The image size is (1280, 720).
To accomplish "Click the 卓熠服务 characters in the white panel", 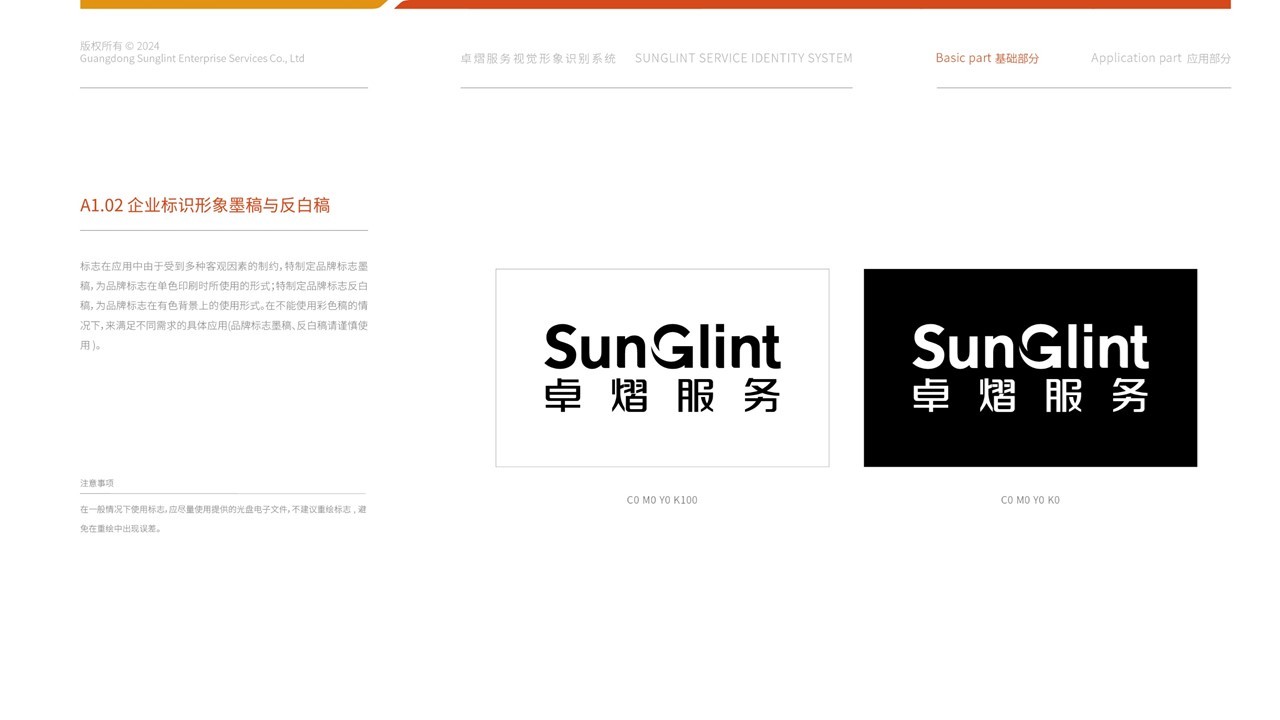I will click(x=661, y=397).
